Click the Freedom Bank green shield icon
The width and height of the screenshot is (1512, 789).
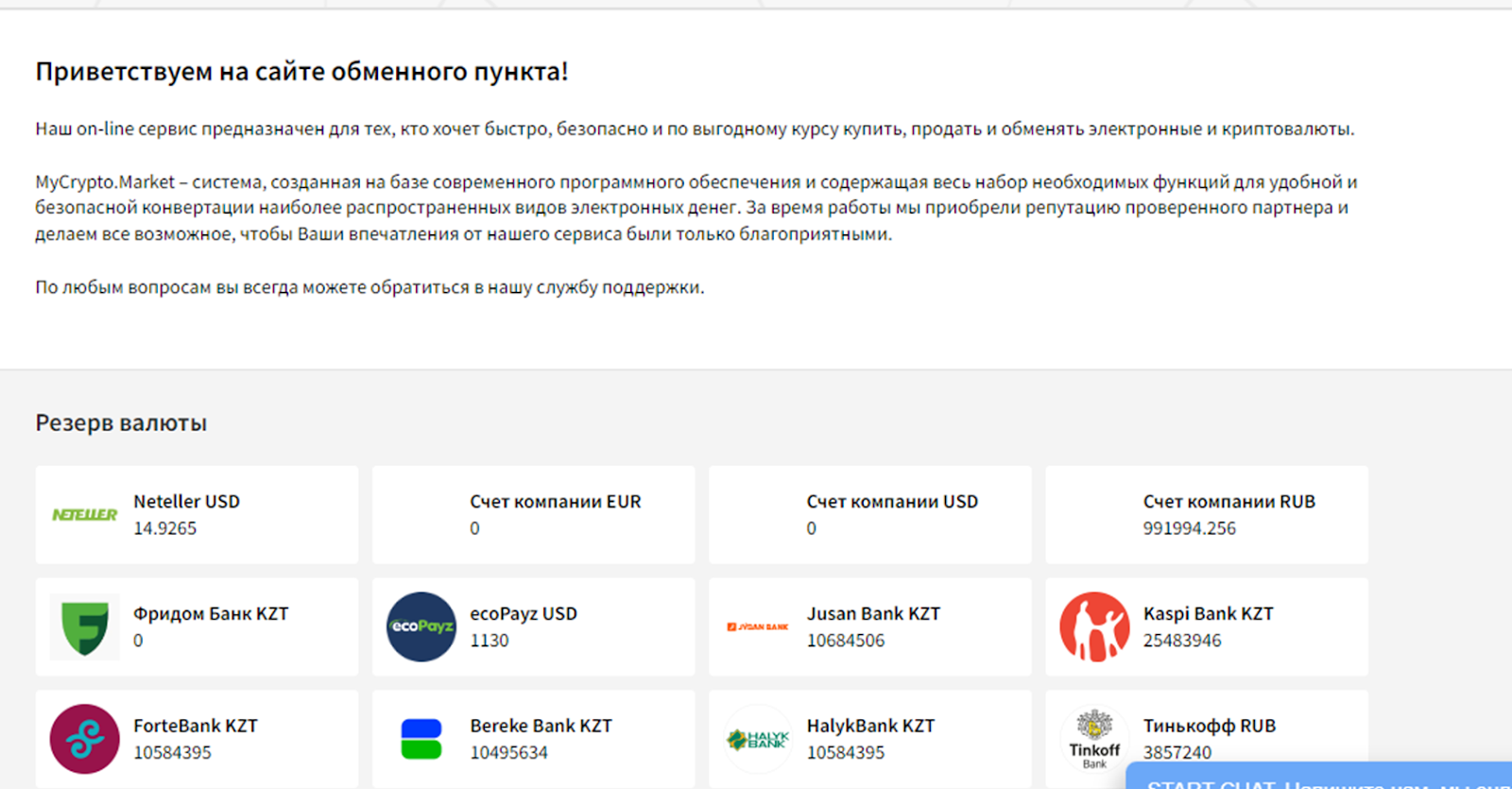pyautogui.click(x=84, y=627)
